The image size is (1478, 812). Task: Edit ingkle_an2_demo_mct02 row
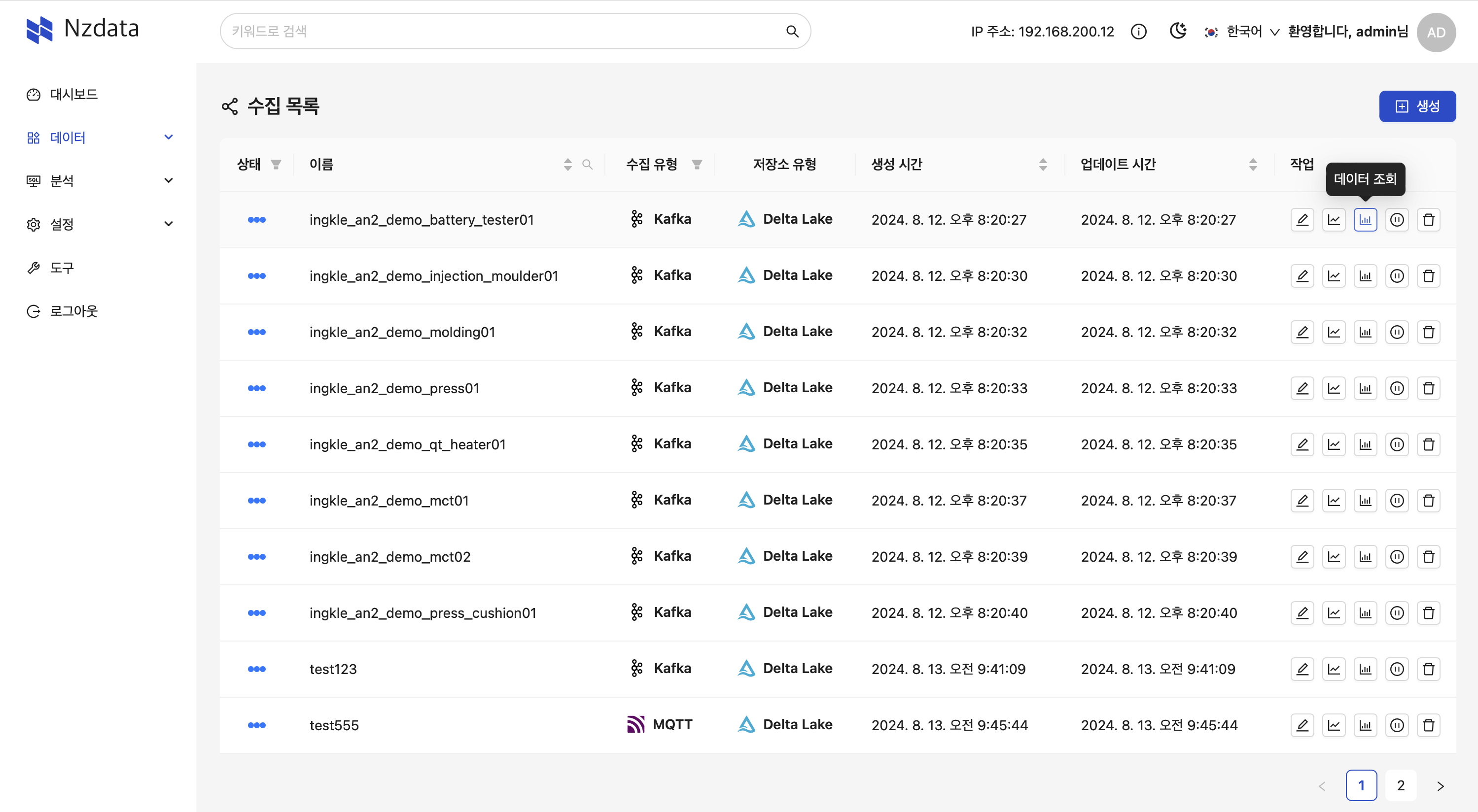(1302, 557)
